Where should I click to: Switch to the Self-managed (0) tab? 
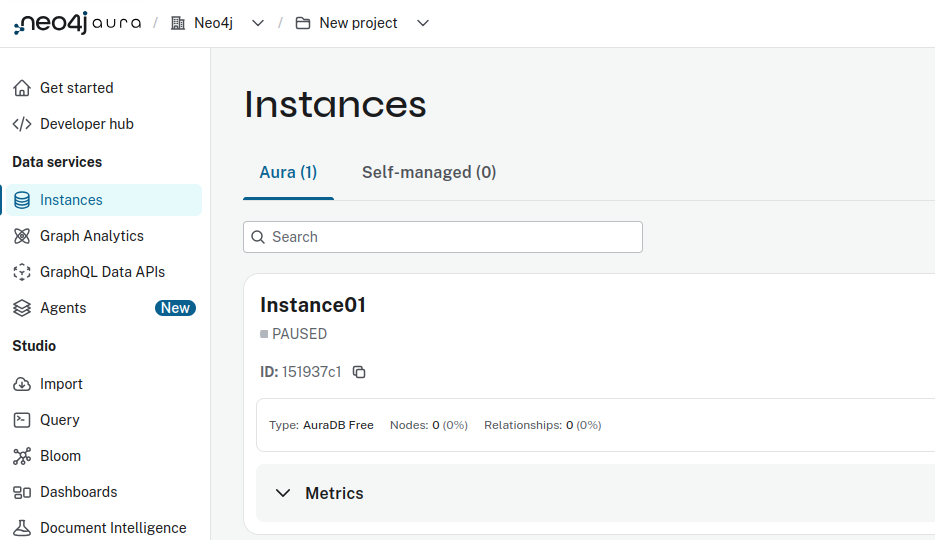coord(429,173)
